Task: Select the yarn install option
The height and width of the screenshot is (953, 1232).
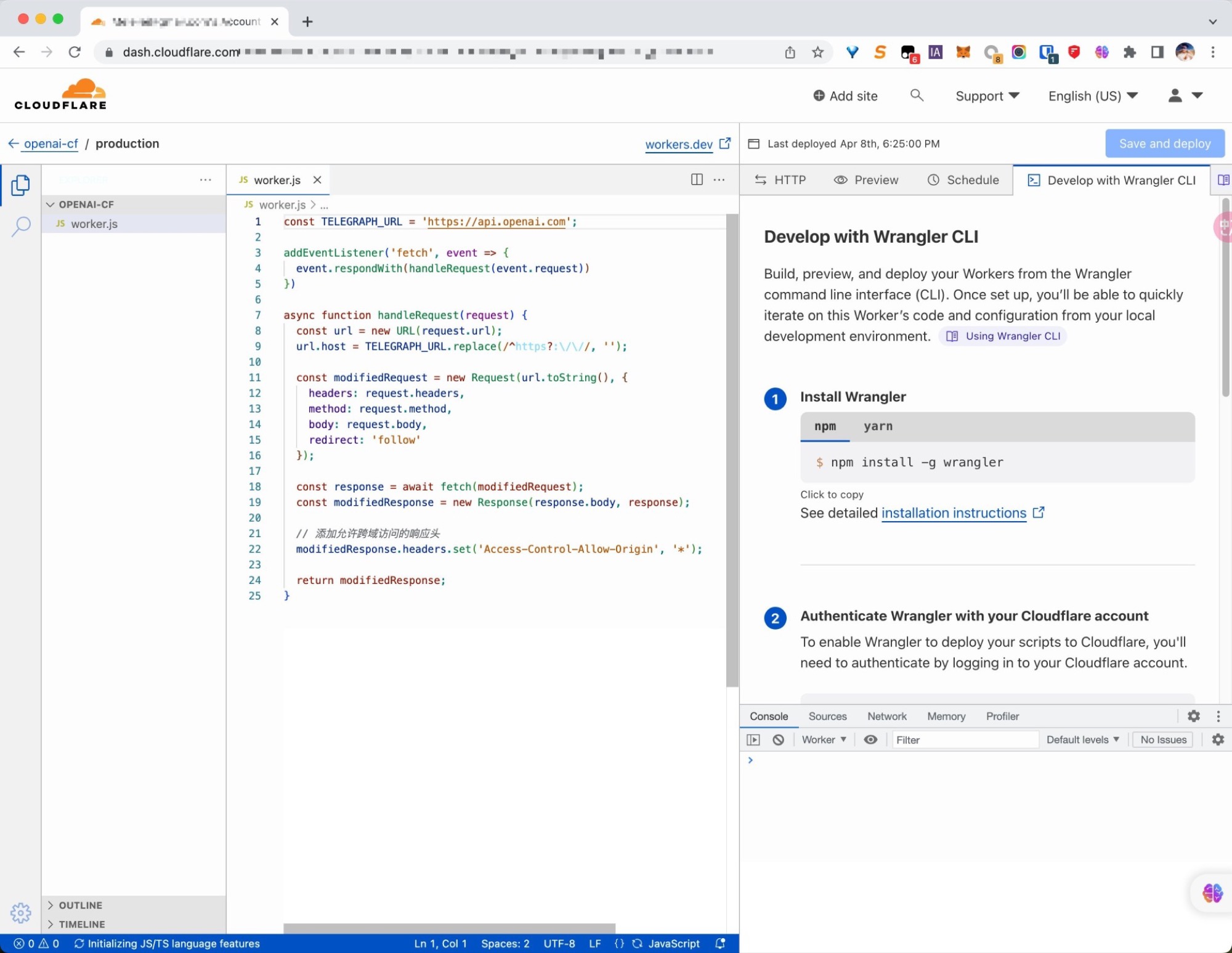Action: [878, 426]
